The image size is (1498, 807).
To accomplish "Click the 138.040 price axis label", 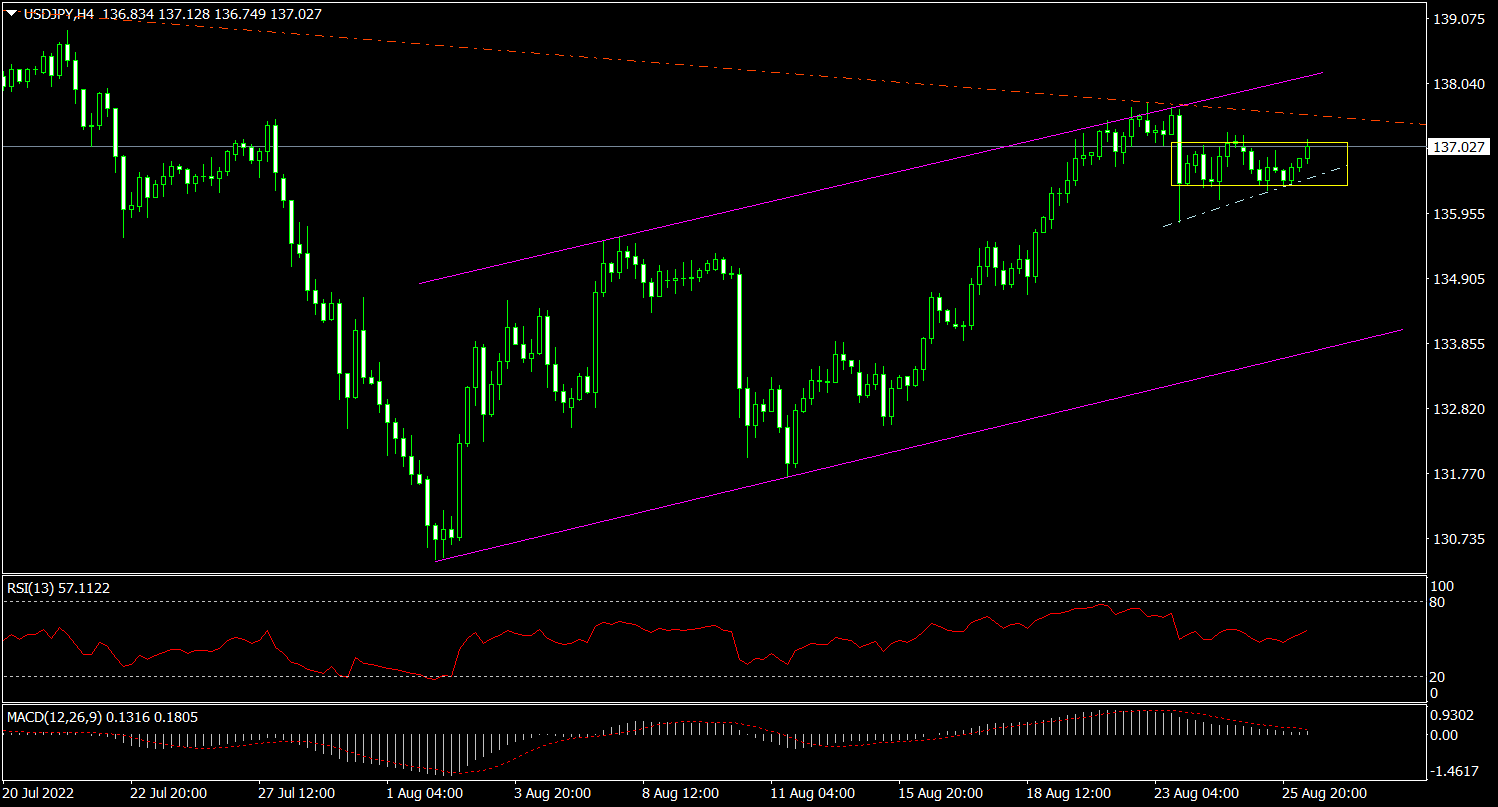I will pos(1458,85).
